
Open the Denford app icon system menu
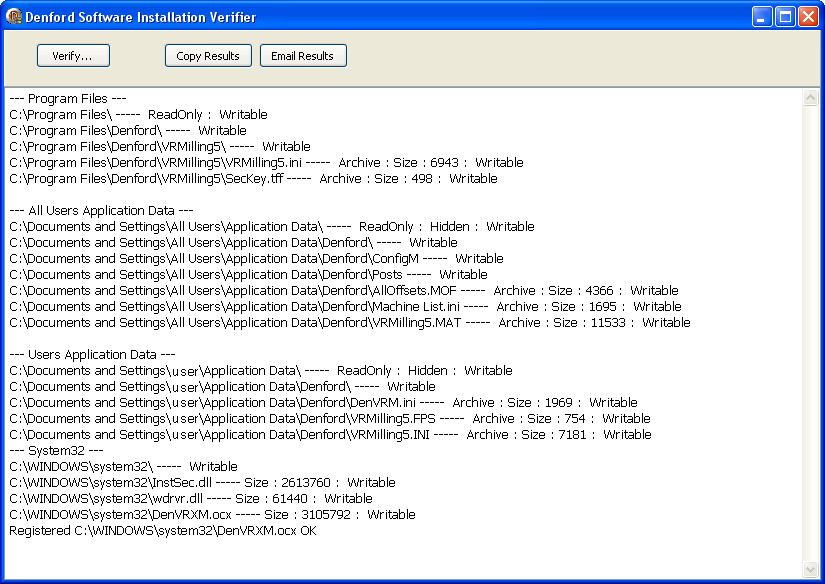[14, 17]
